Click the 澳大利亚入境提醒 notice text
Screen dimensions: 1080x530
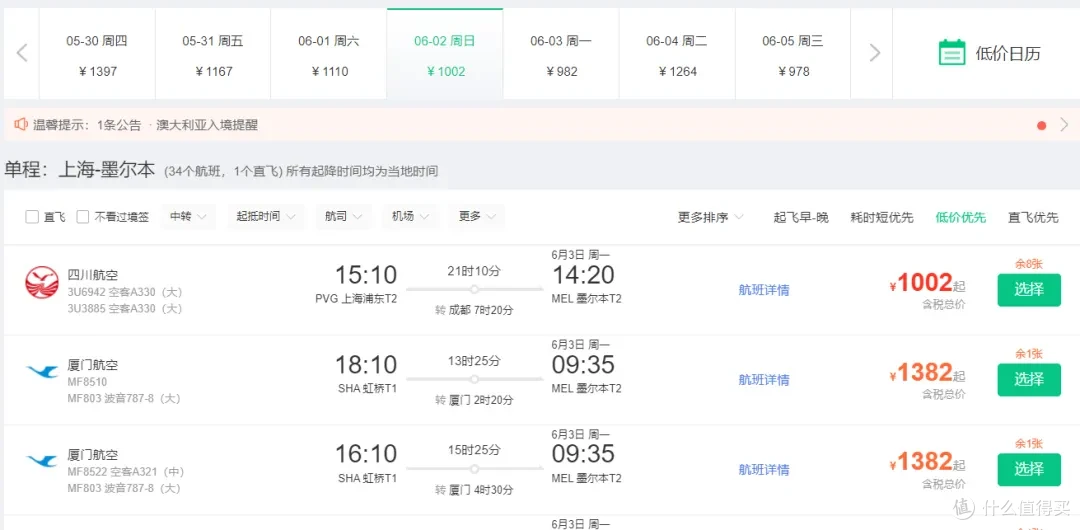(x=207, y=125)
